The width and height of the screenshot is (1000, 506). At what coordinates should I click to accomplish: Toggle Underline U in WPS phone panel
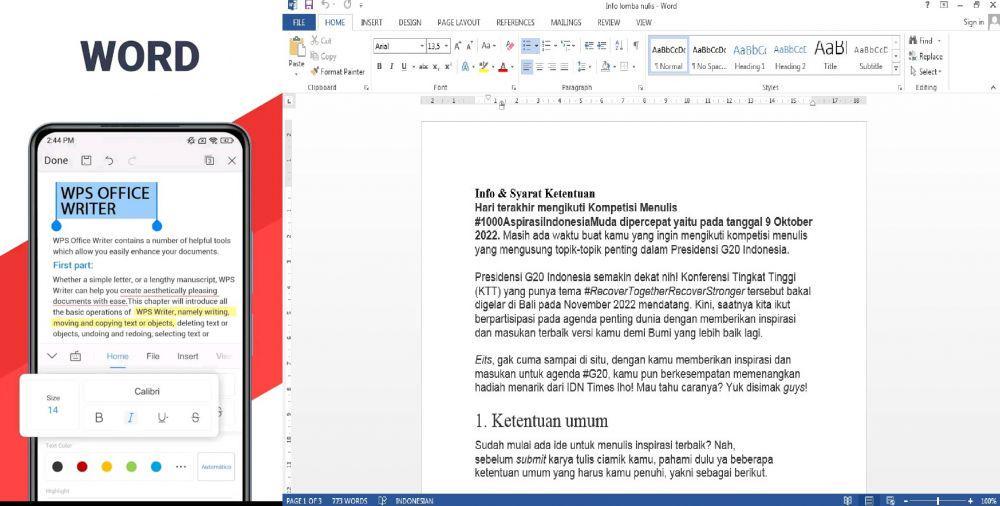163,417
